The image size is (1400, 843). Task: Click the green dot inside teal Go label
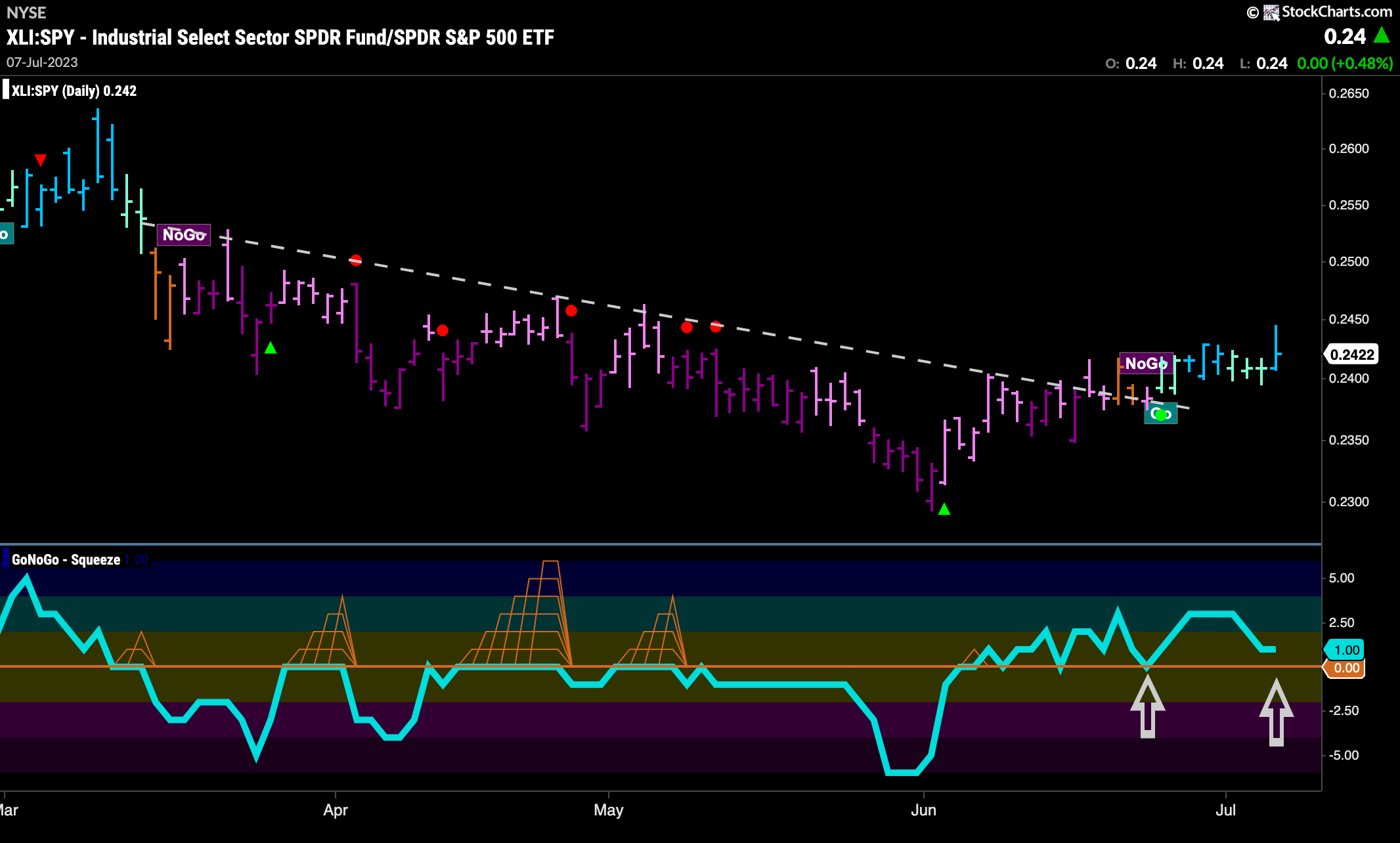pyautogui.click(x=1160, y=415)
